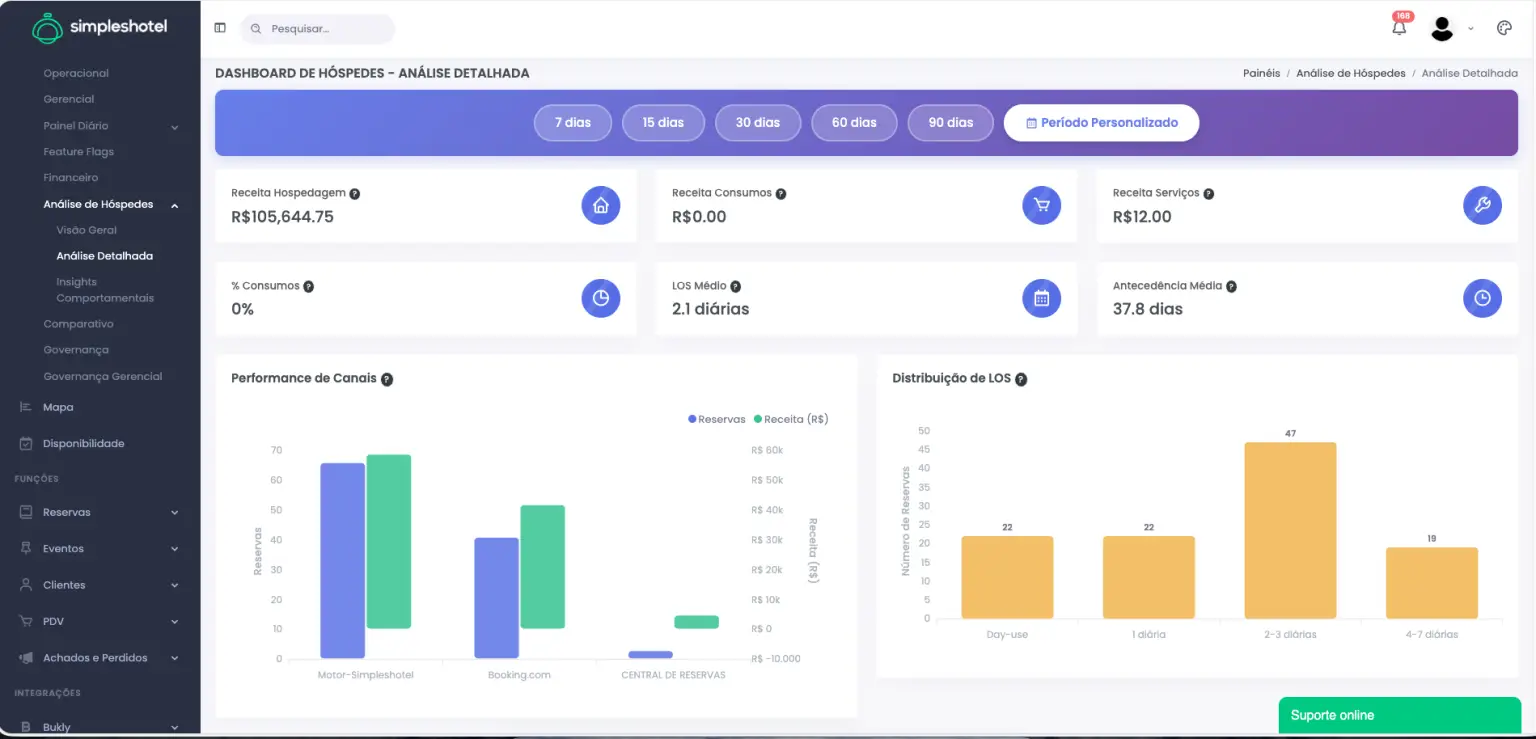Open Suporte online chat
This screenshot has width=1536, height=739.
click(x=1398, y=715)
